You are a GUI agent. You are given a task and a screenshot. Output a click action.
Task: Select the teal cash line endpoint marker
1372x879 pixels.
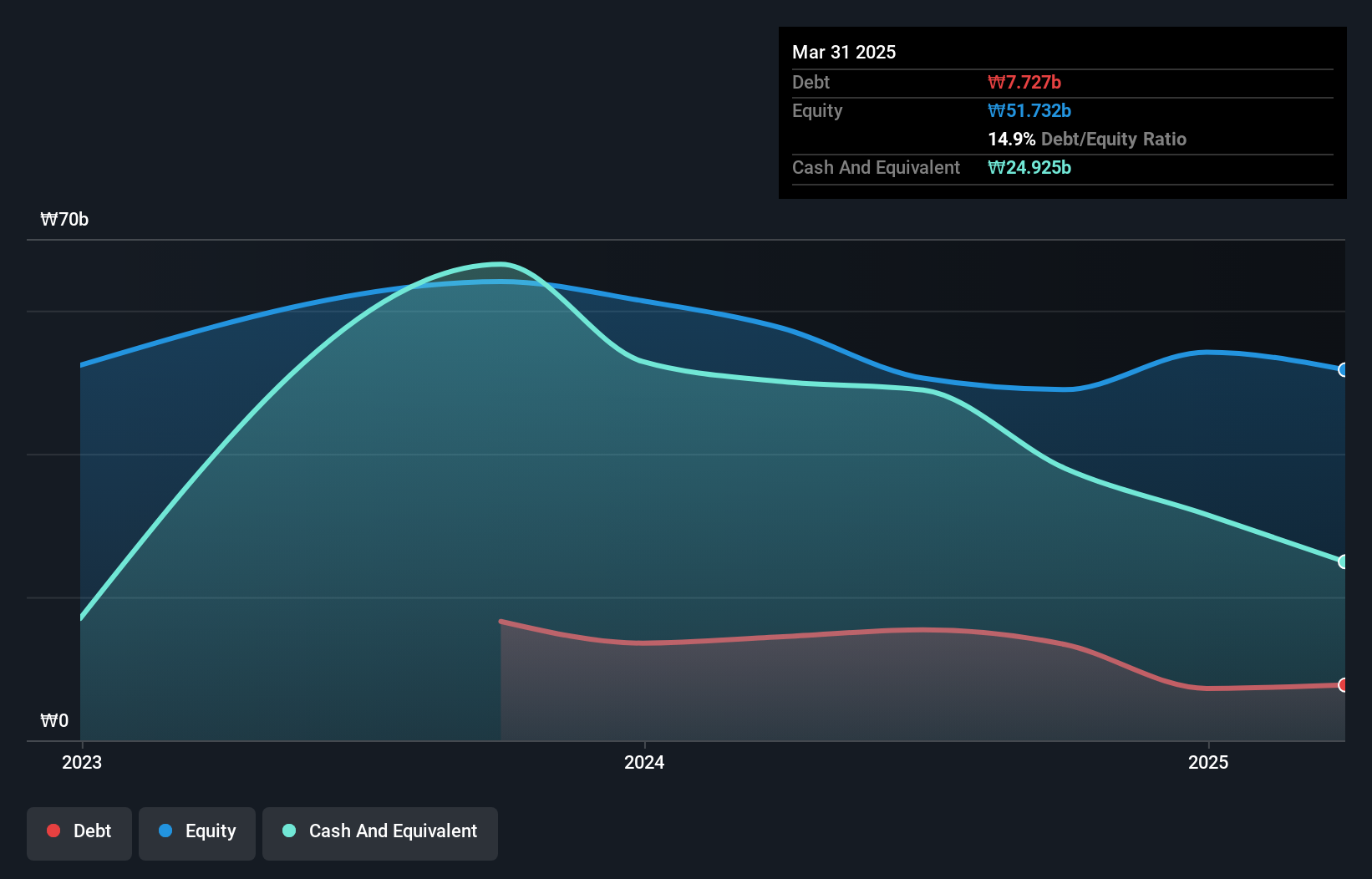coord(1344,561)
